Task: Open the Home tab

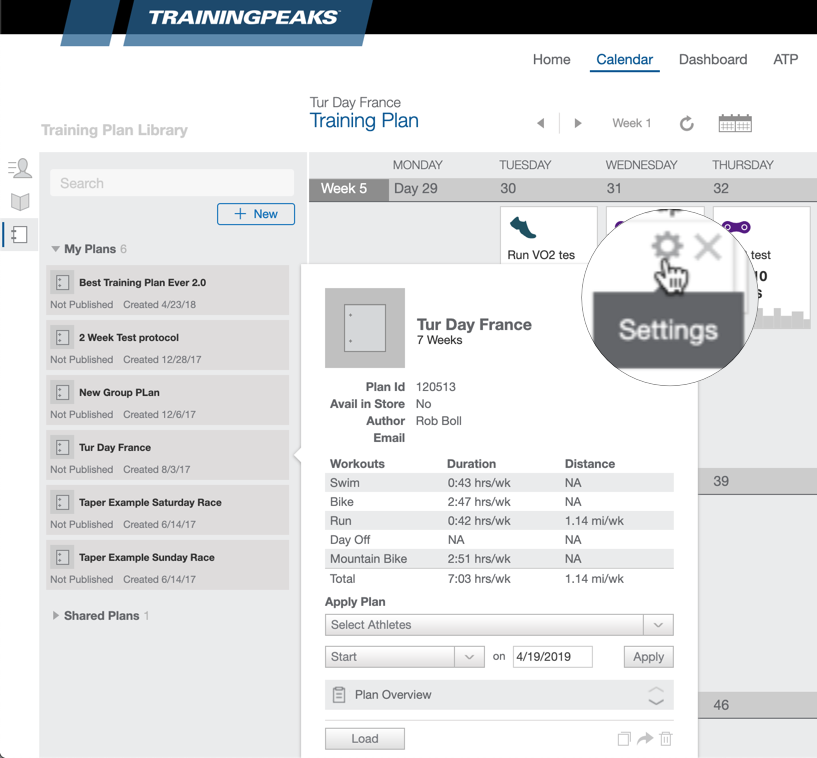Action: [551, 59]
